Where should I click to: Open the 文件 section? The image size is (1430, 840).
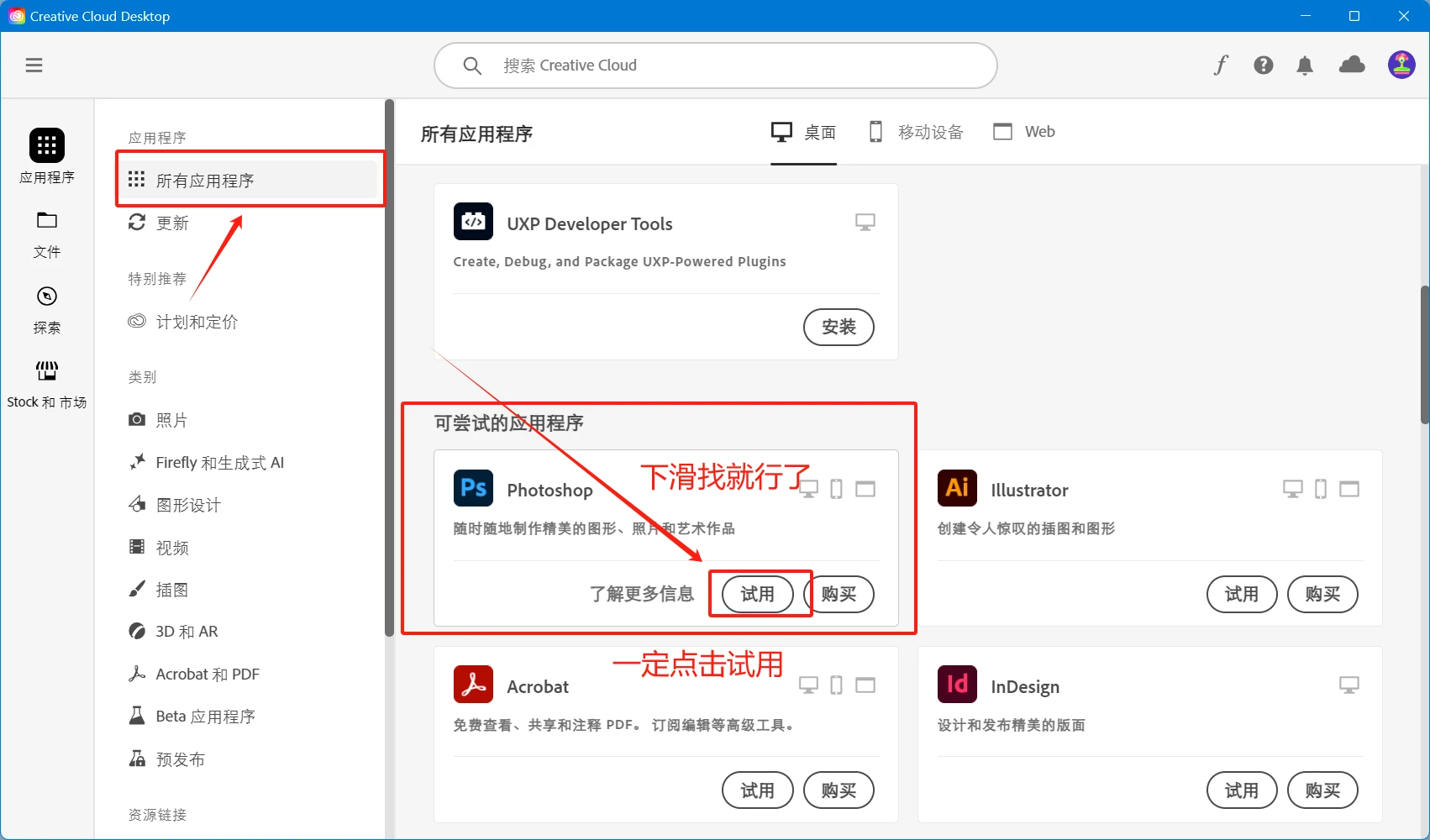pos(47,234)
